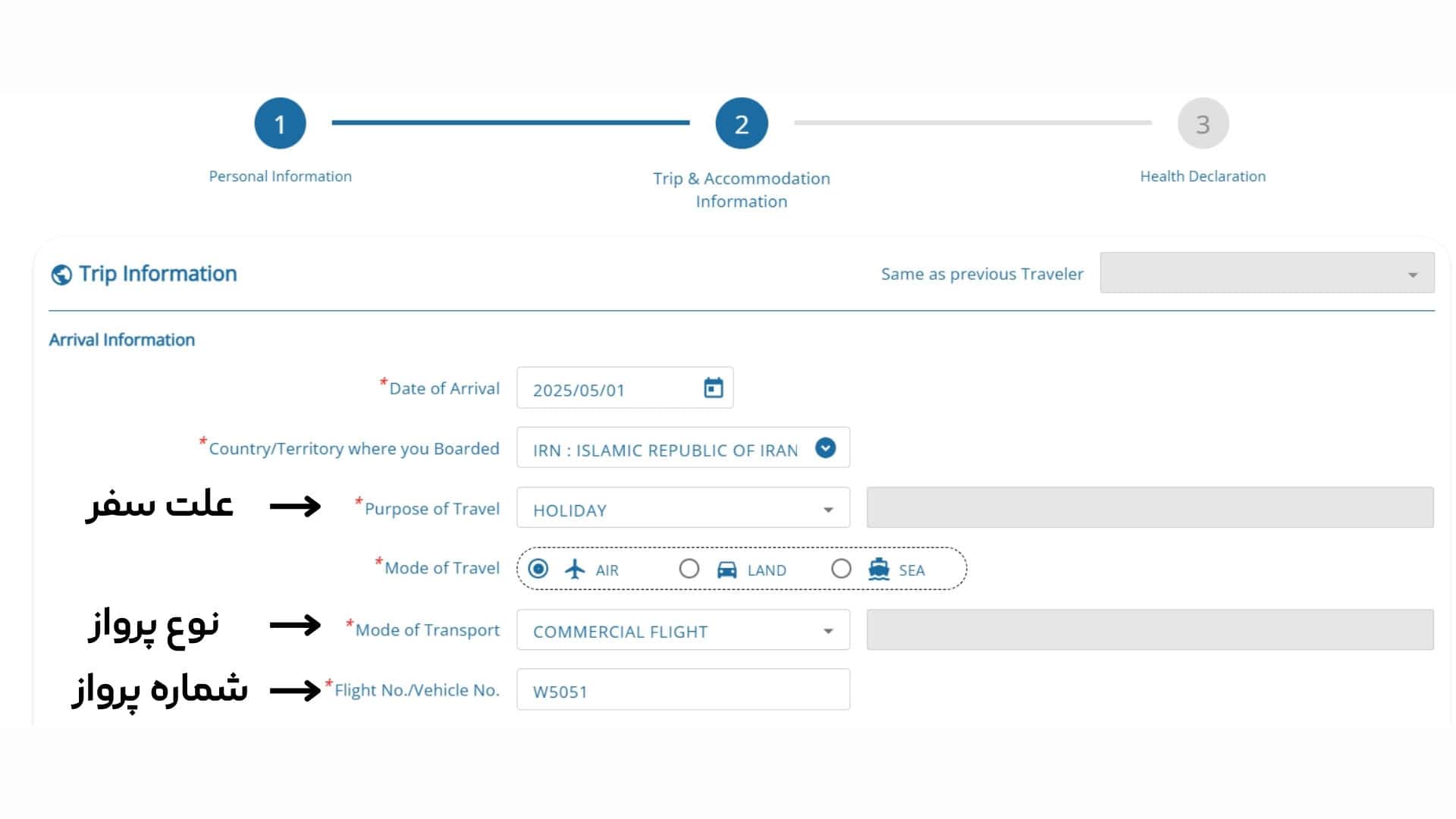Click the step 2 circle
Viewport: 1456px width, 819px height.
pos(742,123)
